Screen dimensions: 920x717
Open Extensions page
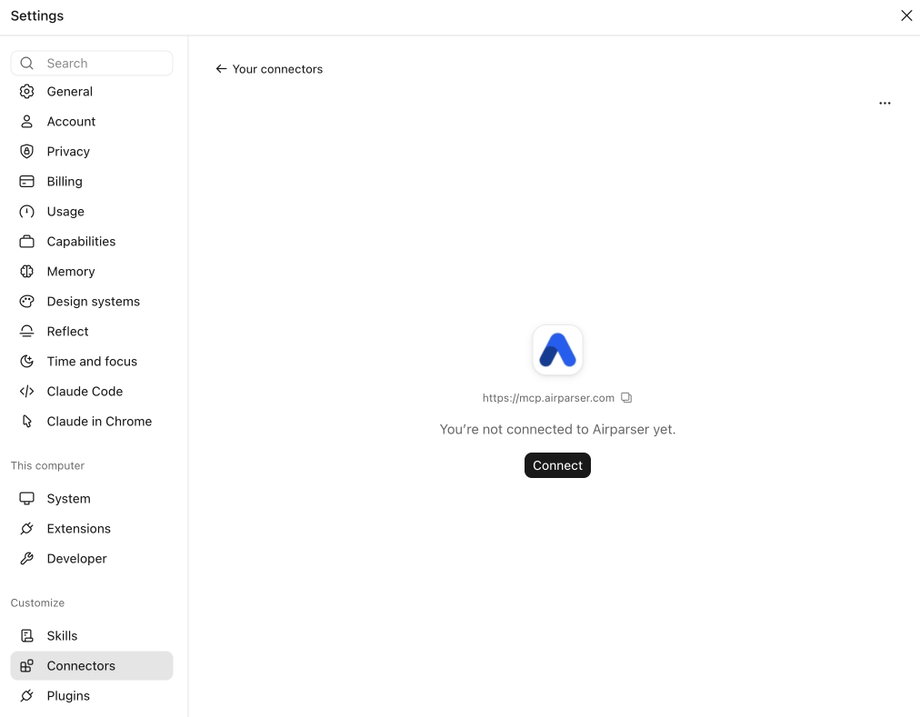[92, 528]
